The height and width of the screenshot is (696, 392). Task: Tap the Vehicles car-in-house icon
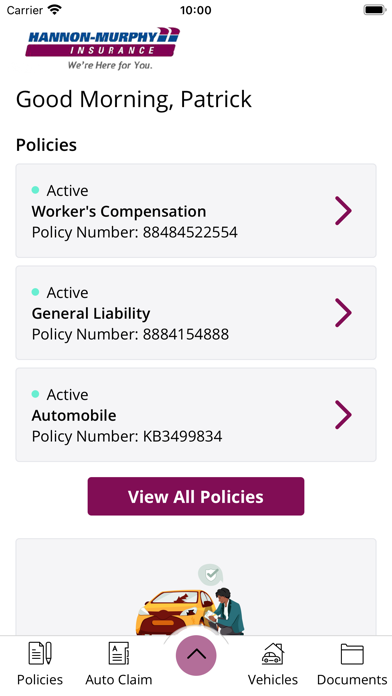click(x=273, y=653)
